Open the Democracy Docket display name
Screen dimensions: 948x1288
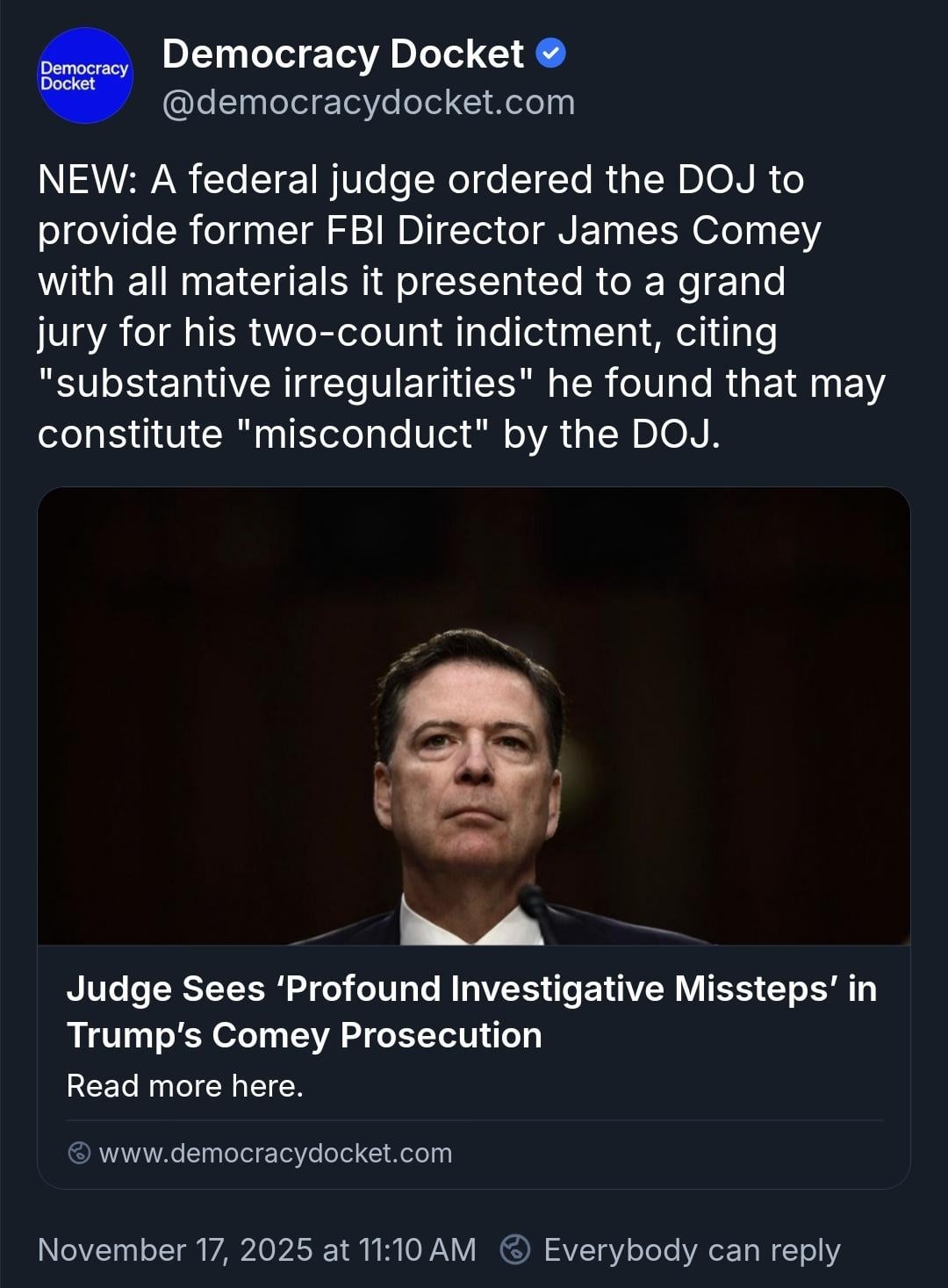pyautogui.click(x=342, y=54)
